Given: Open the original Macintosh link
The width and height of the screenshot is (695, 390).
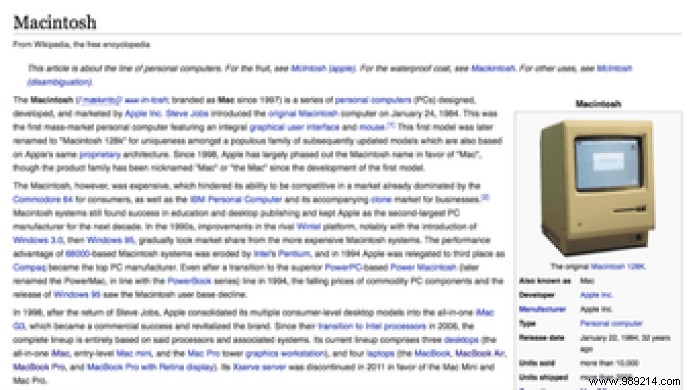Looking at the screenshot, I should point(303,113).
